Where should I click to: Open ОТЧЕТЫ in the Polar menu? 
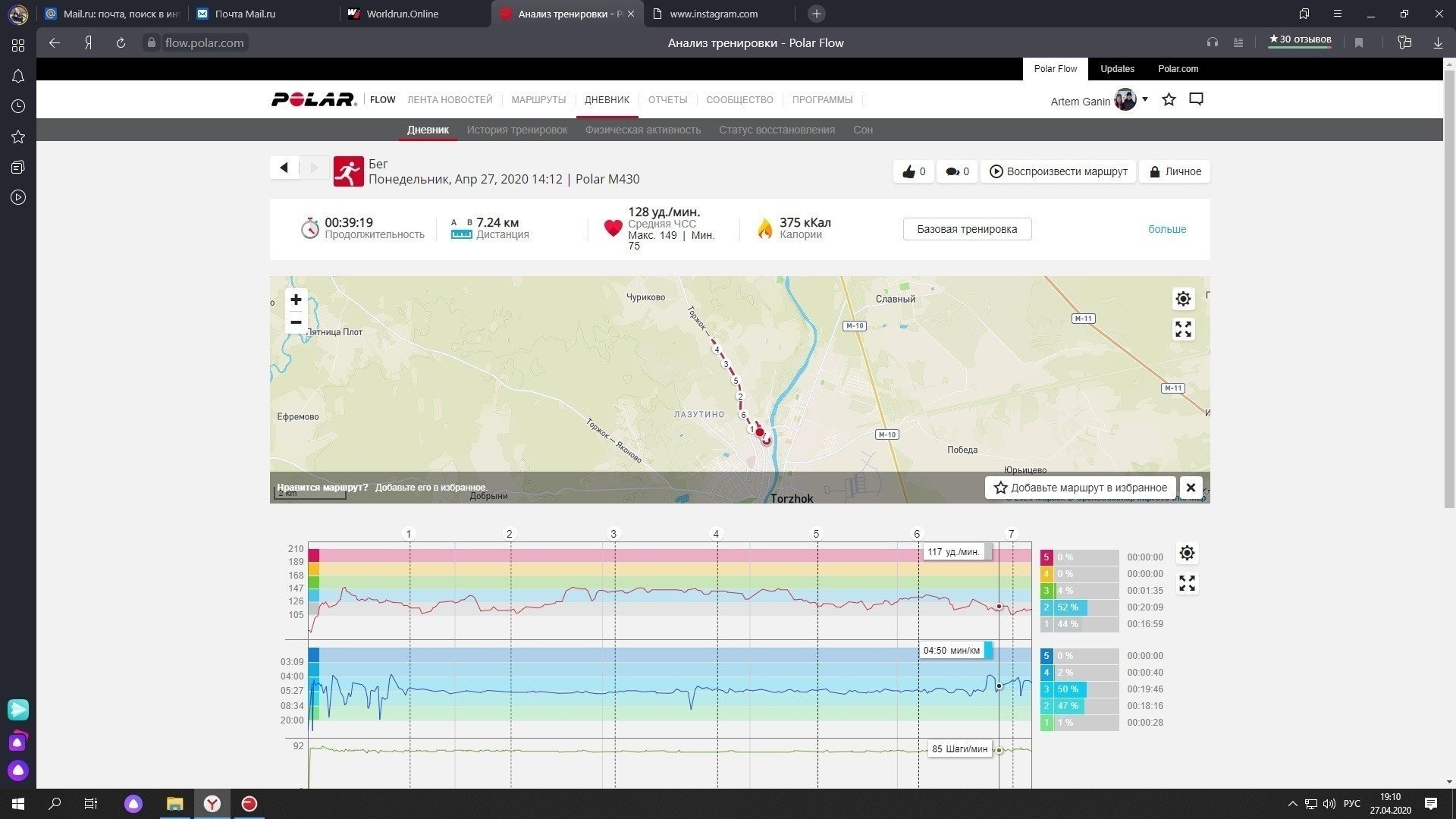(x=667, y=100)
